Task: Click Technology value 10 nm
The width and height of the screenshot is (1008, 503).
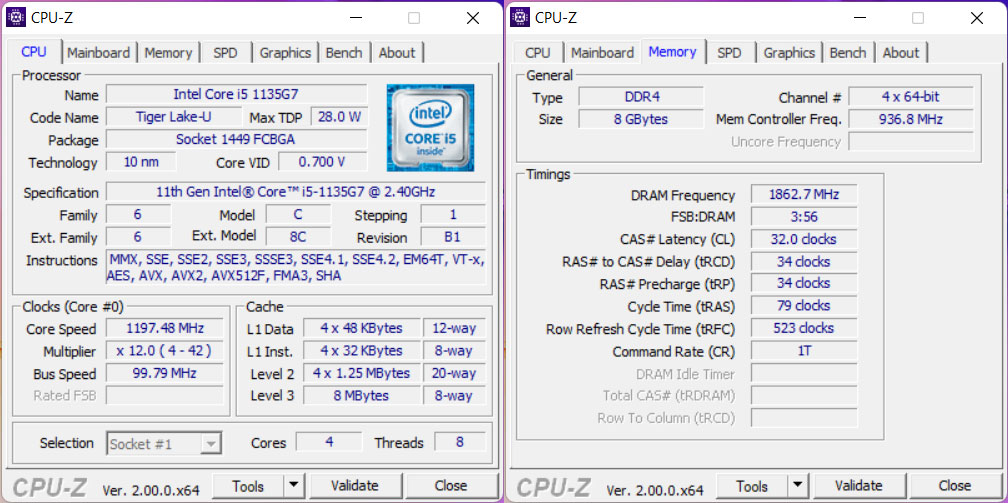Action: 141,161
